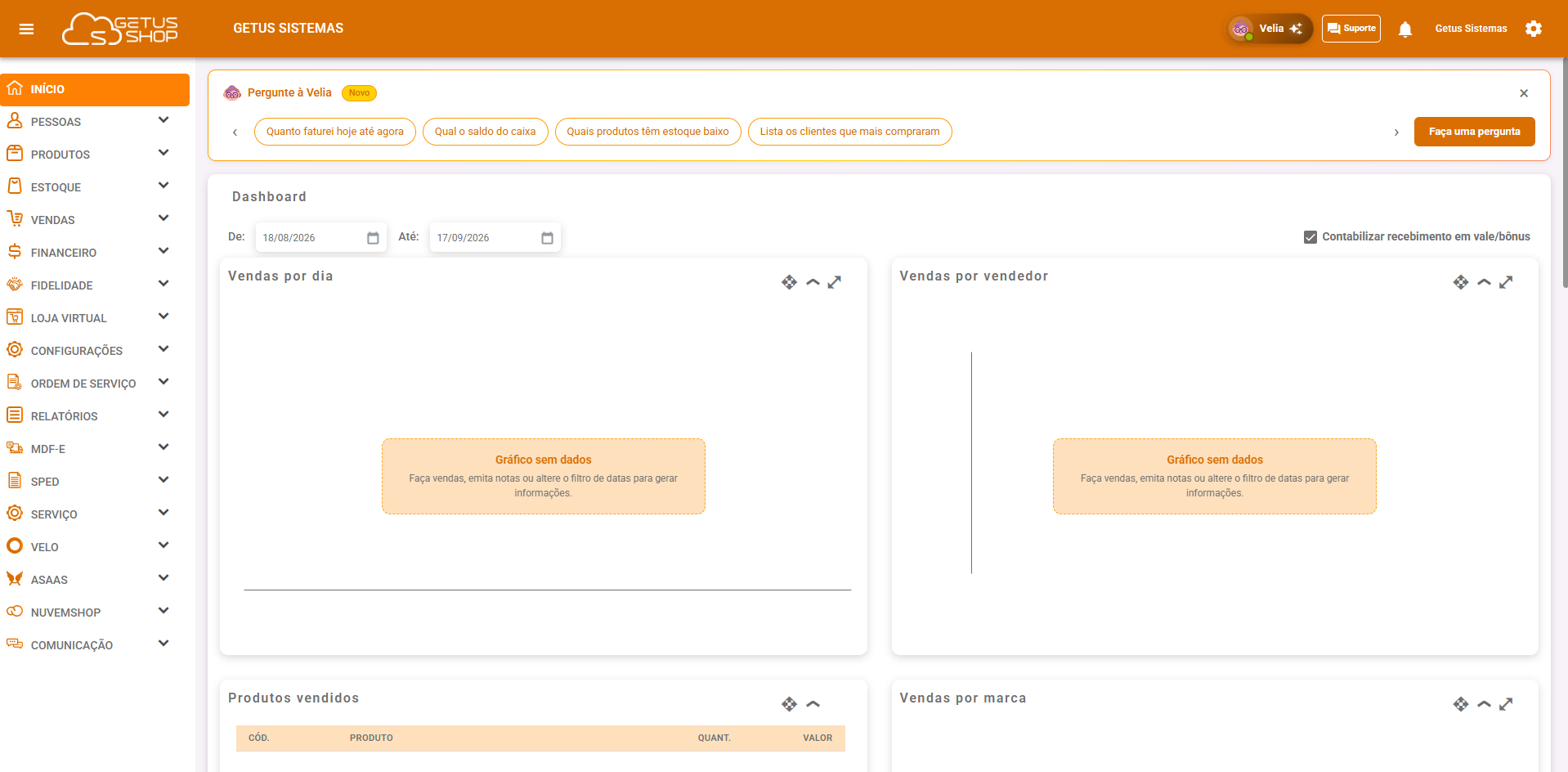The height and width of the screenshot is (772, 1568).
Task: Click move icon on Vendas por marca
Action: click(1461, 704)
